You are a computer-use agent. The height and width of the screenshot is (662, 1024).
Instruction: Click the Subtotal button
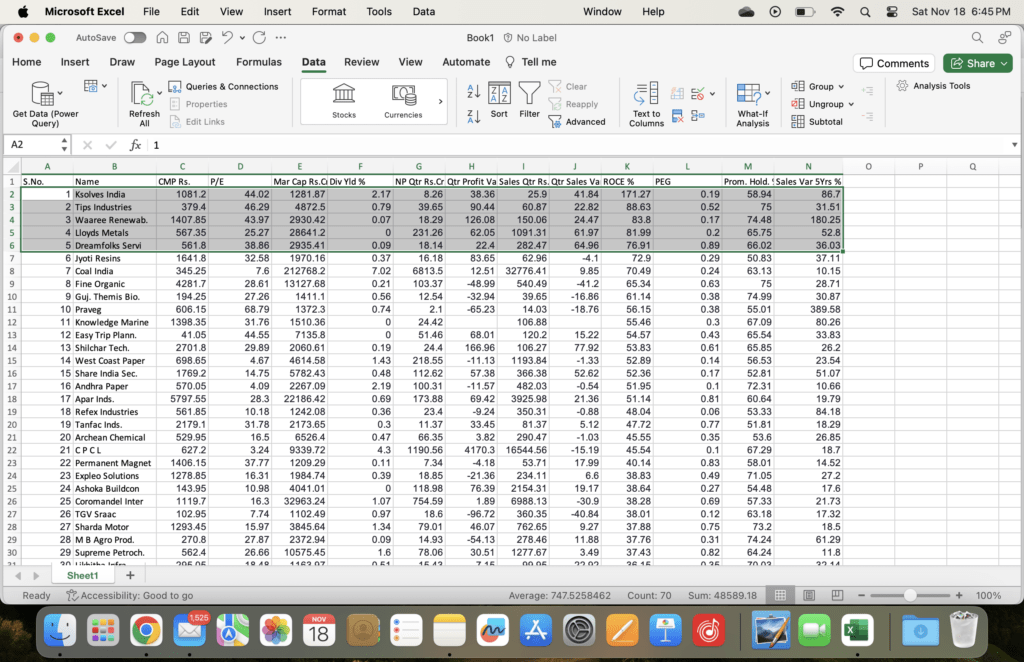pos(817,121)
